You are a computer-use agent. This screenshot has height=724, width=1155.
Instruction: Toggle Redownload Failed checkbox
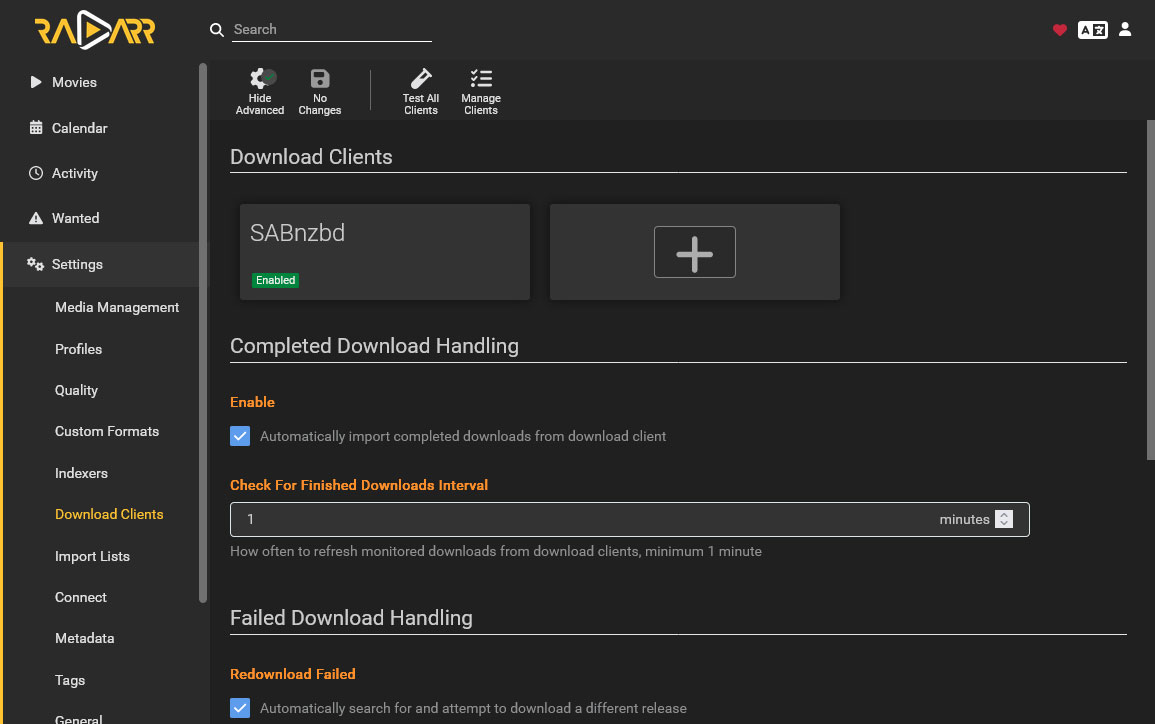click(x=240, y=708)
